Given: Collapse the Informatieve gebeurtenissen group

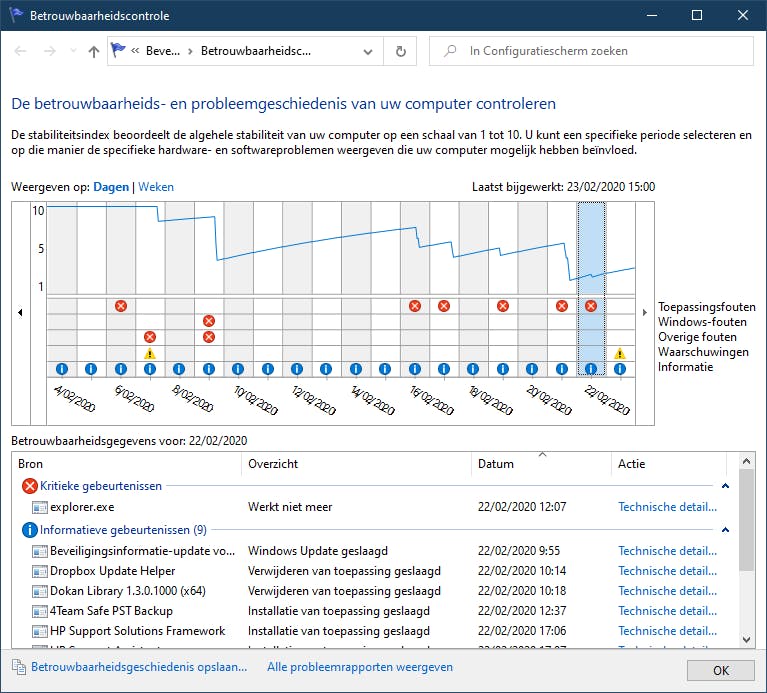Looking at the screenshot, I should [x=725, y=530].
